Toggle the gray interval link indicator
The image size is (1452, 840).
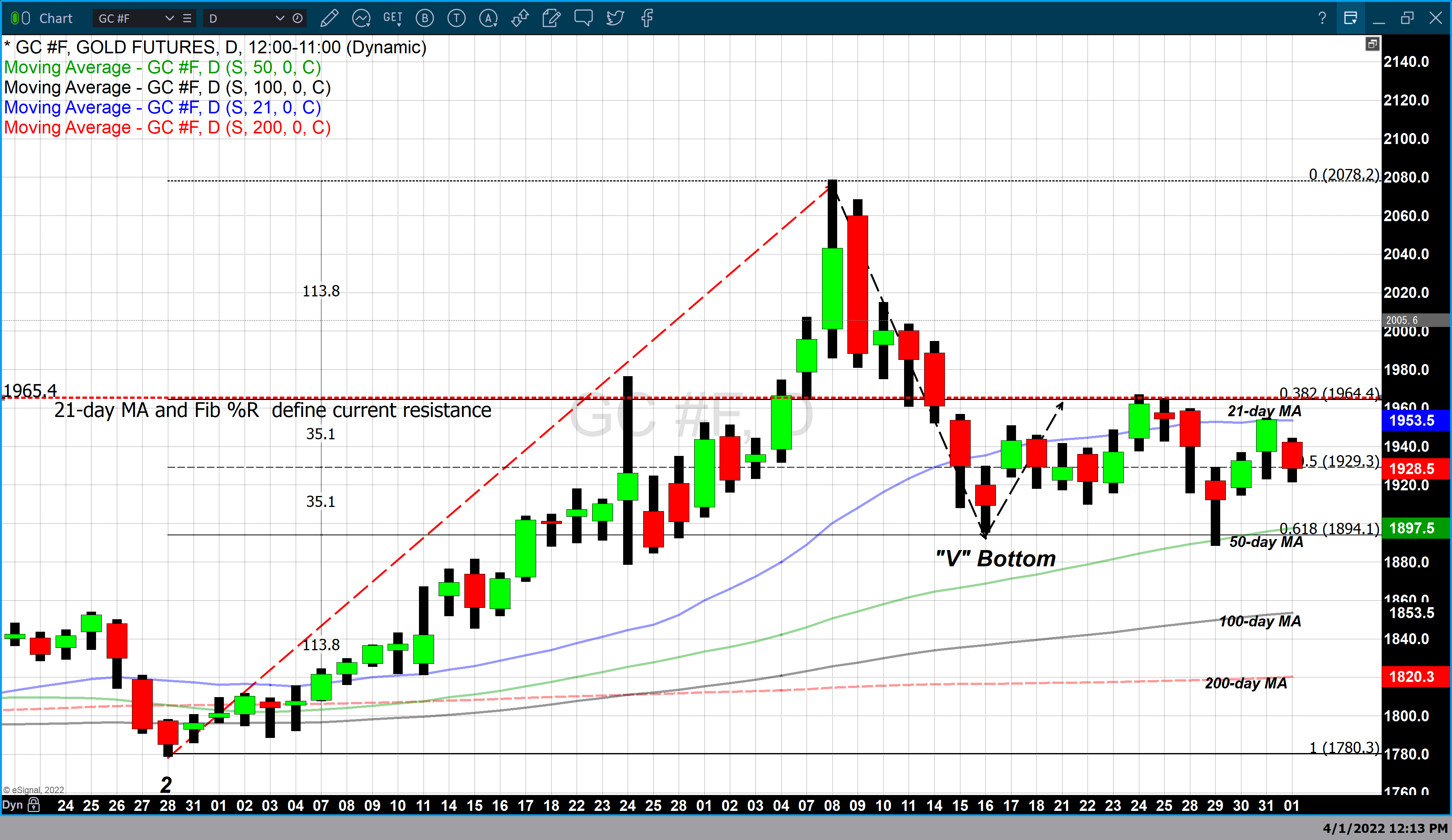pos(26,19)
